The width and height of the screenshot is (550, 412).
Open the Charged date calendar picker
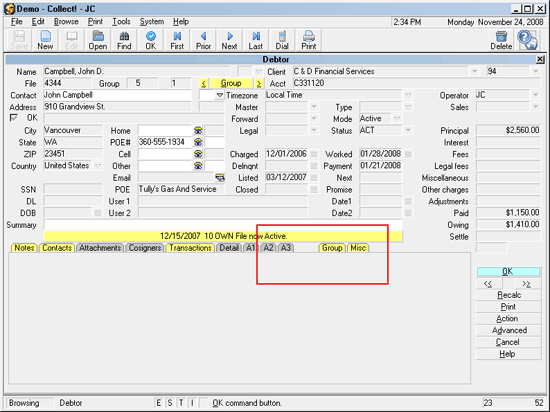click(314, 154)
